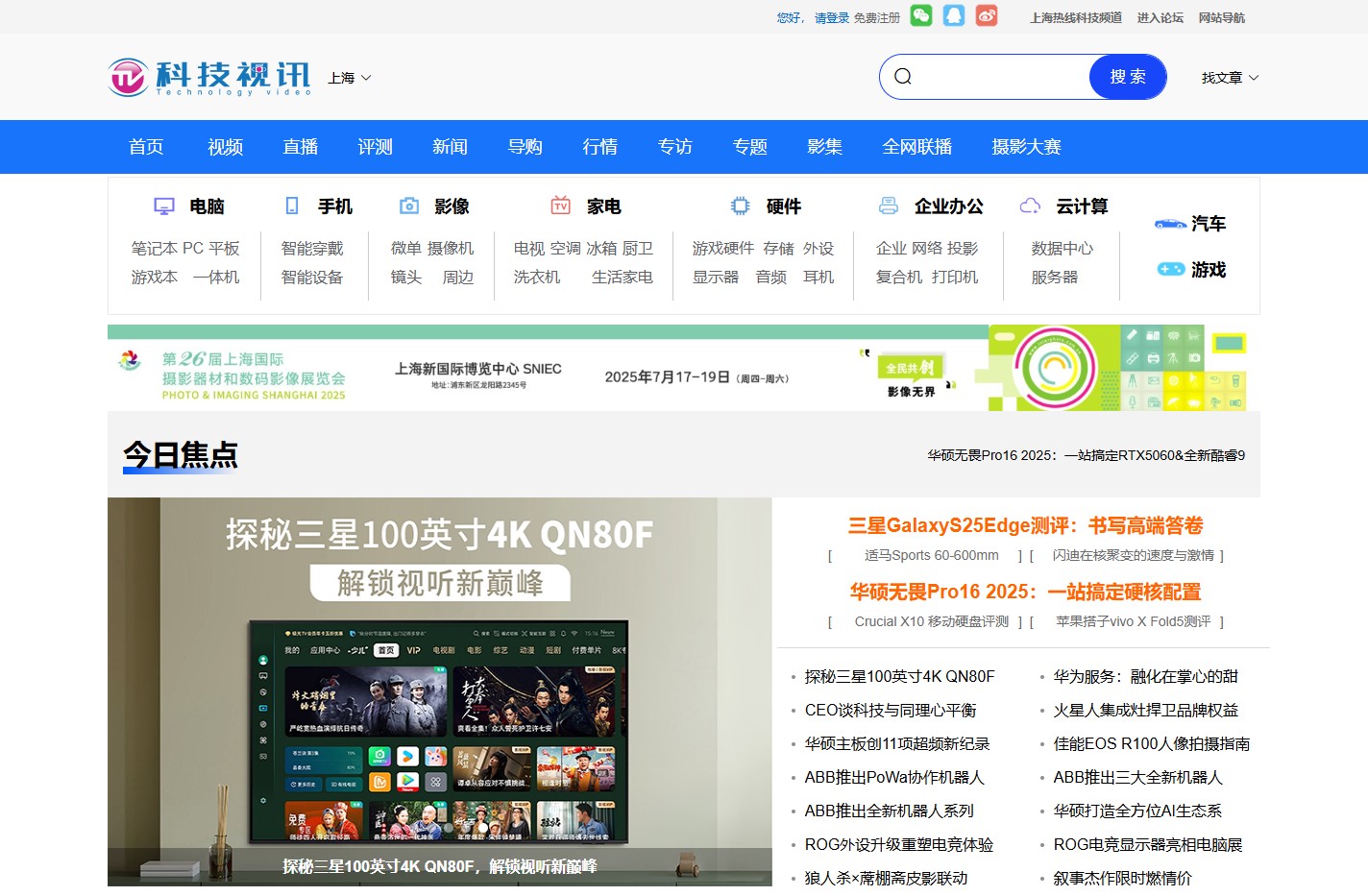Open 洗衣机 under 家电 category

537,278
